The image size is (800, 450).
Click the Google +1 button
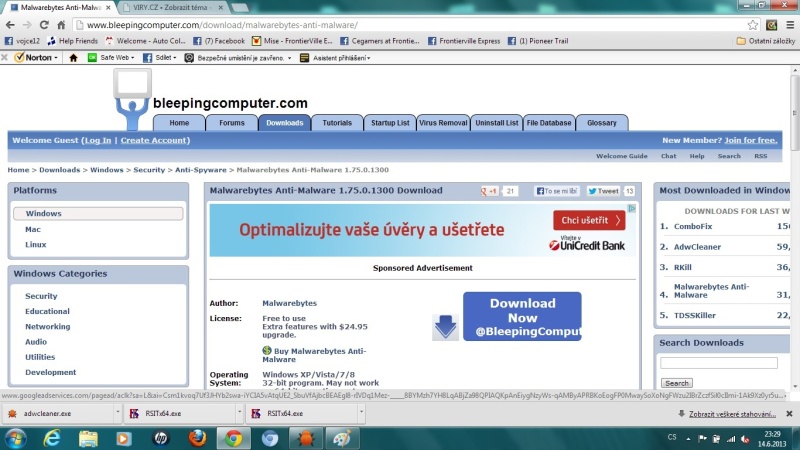[x=489, y=191]
